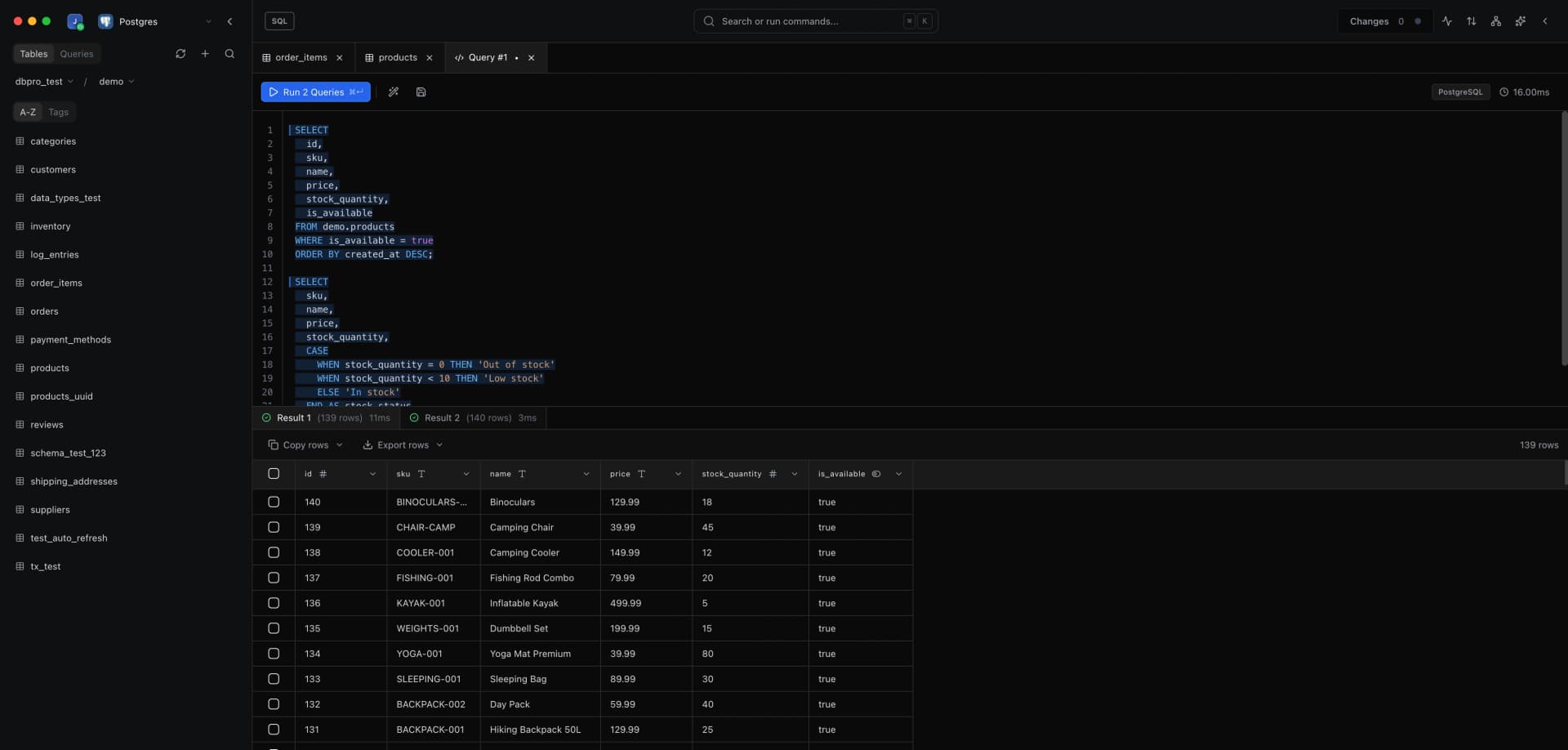
Task: Open the price column header menu chevron
Action: tap(678, 474)
